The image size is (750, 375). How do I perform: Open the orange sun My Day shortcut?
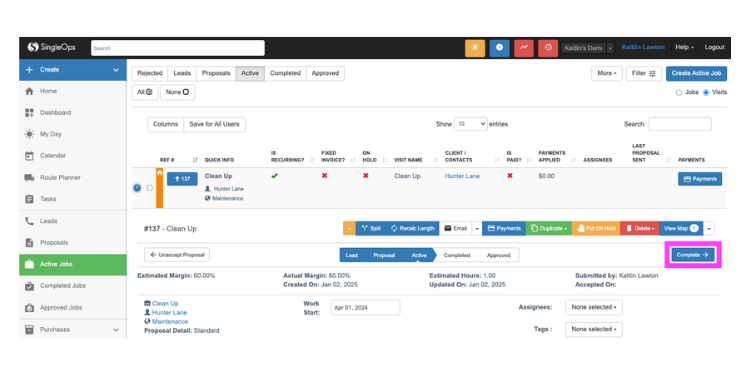pos(474,48)
